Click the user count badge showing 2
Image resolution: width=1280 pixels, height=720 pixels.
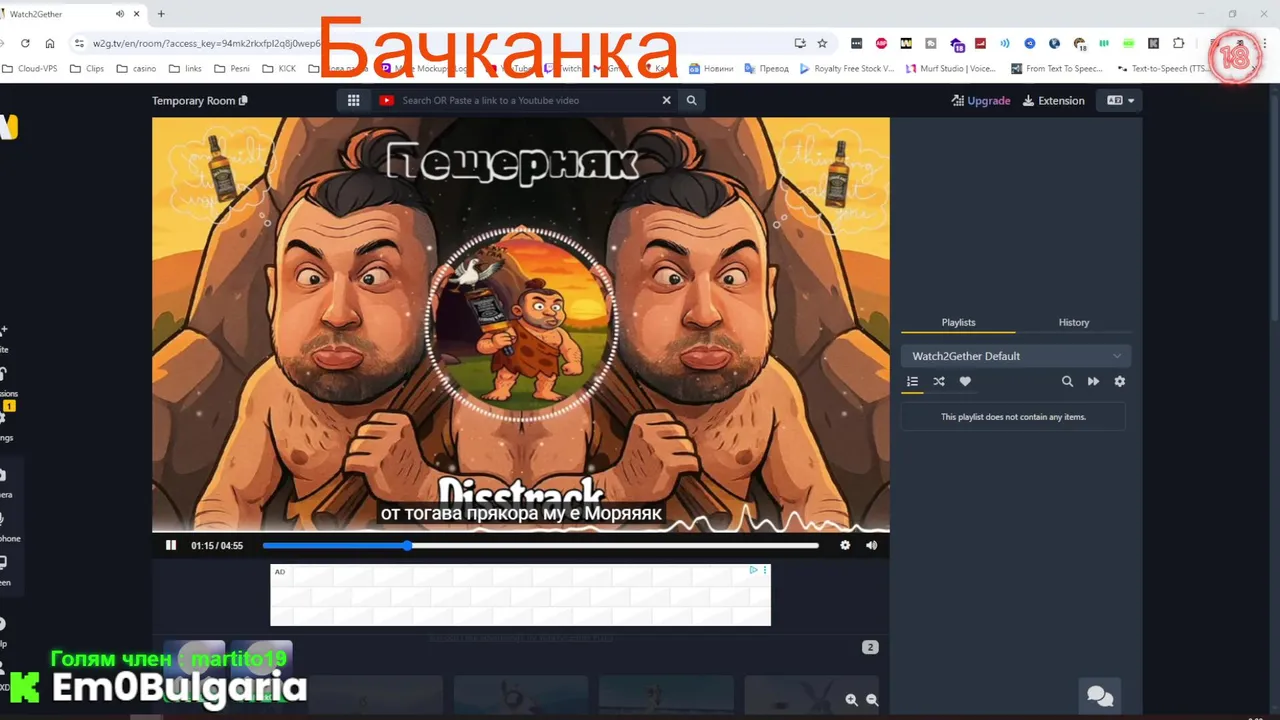coord(870,647)
